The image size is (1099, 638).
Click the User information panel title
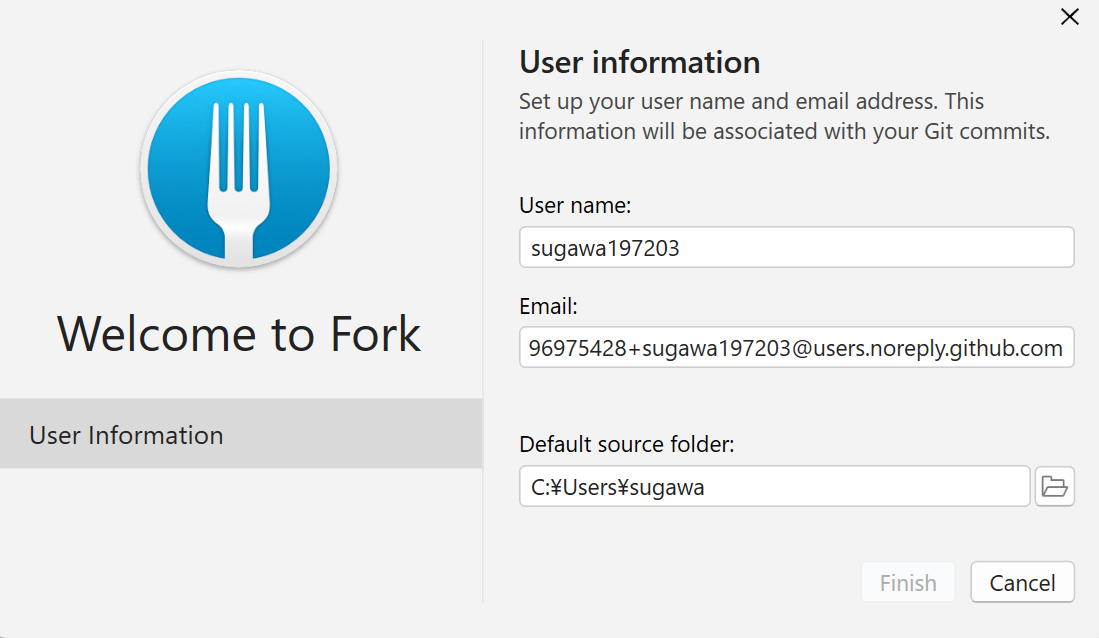[638, 62]
